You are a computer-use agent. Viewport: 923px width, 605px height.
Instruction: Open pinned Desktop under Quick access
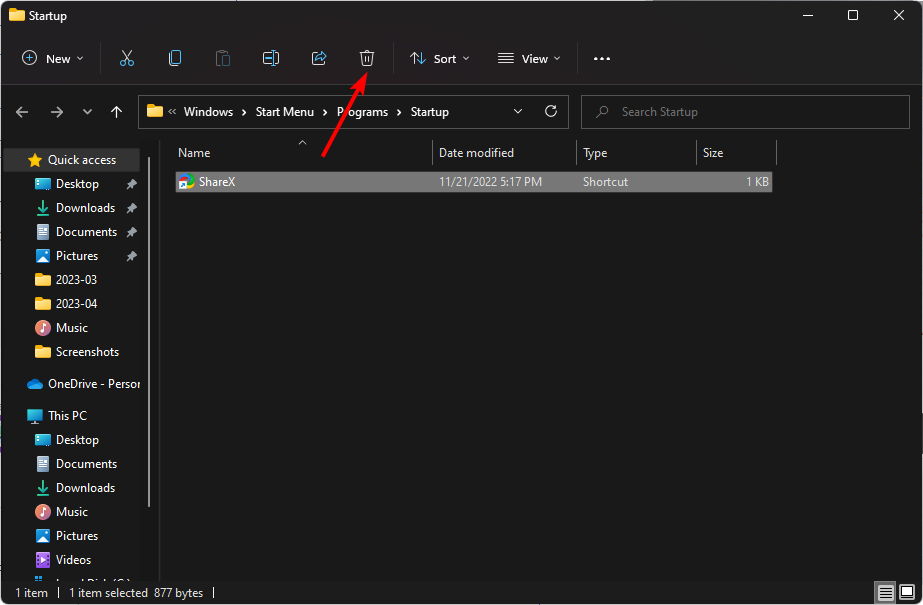(x=77, y=184)
